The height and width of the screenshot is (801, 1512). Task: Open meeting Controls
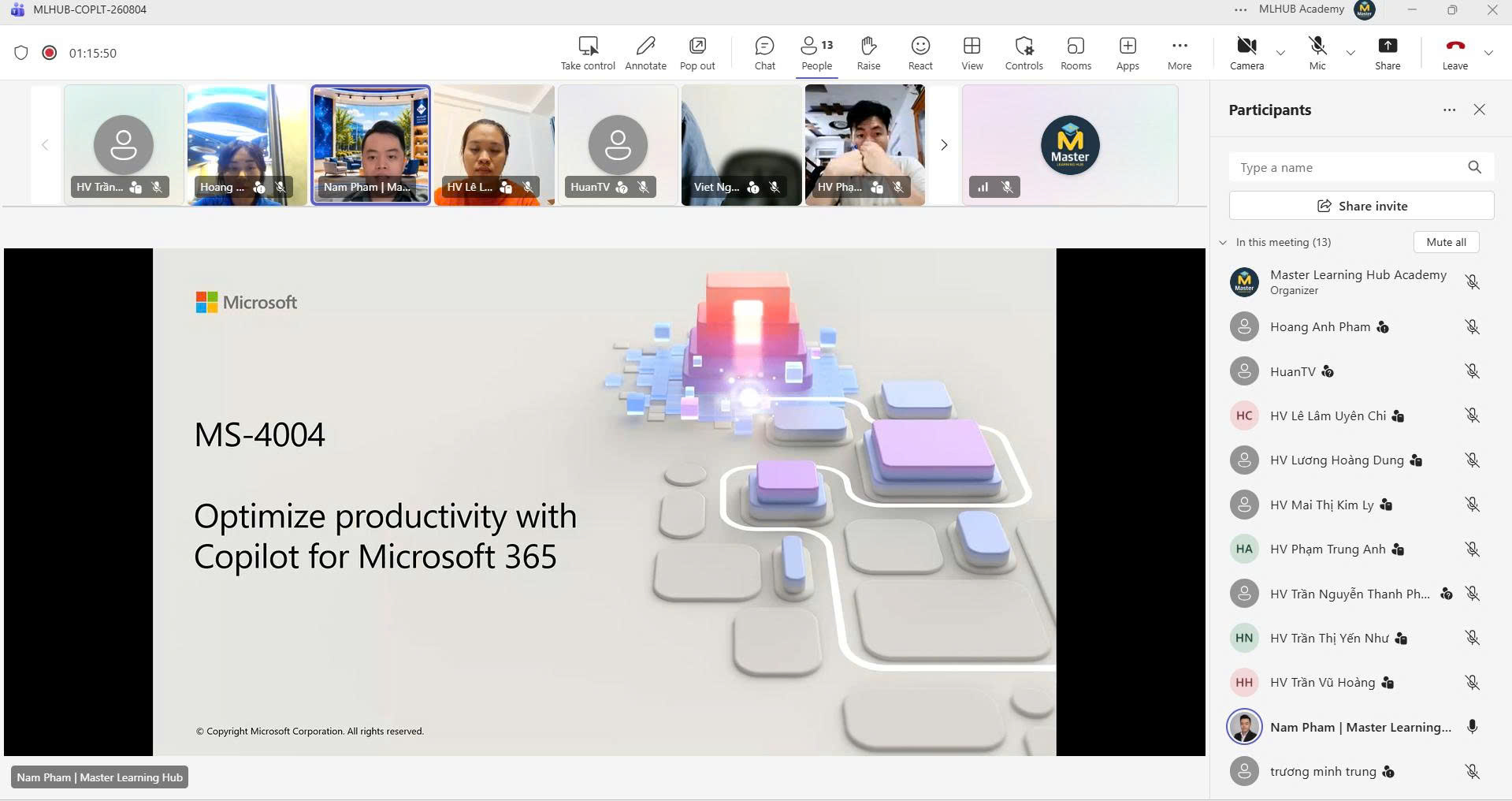click(x=1023, y=53)
